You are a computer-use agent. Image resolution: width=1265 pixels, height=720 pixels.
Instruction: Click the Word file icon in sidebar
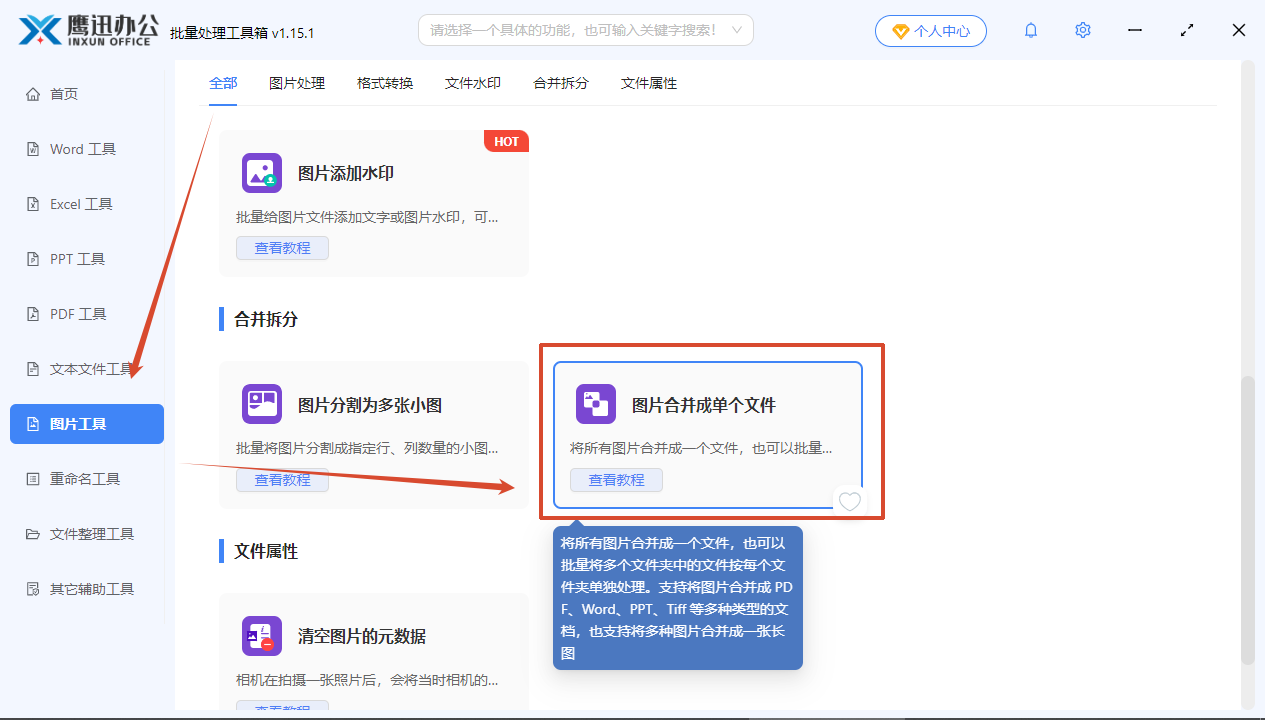[x=33, y=149]
